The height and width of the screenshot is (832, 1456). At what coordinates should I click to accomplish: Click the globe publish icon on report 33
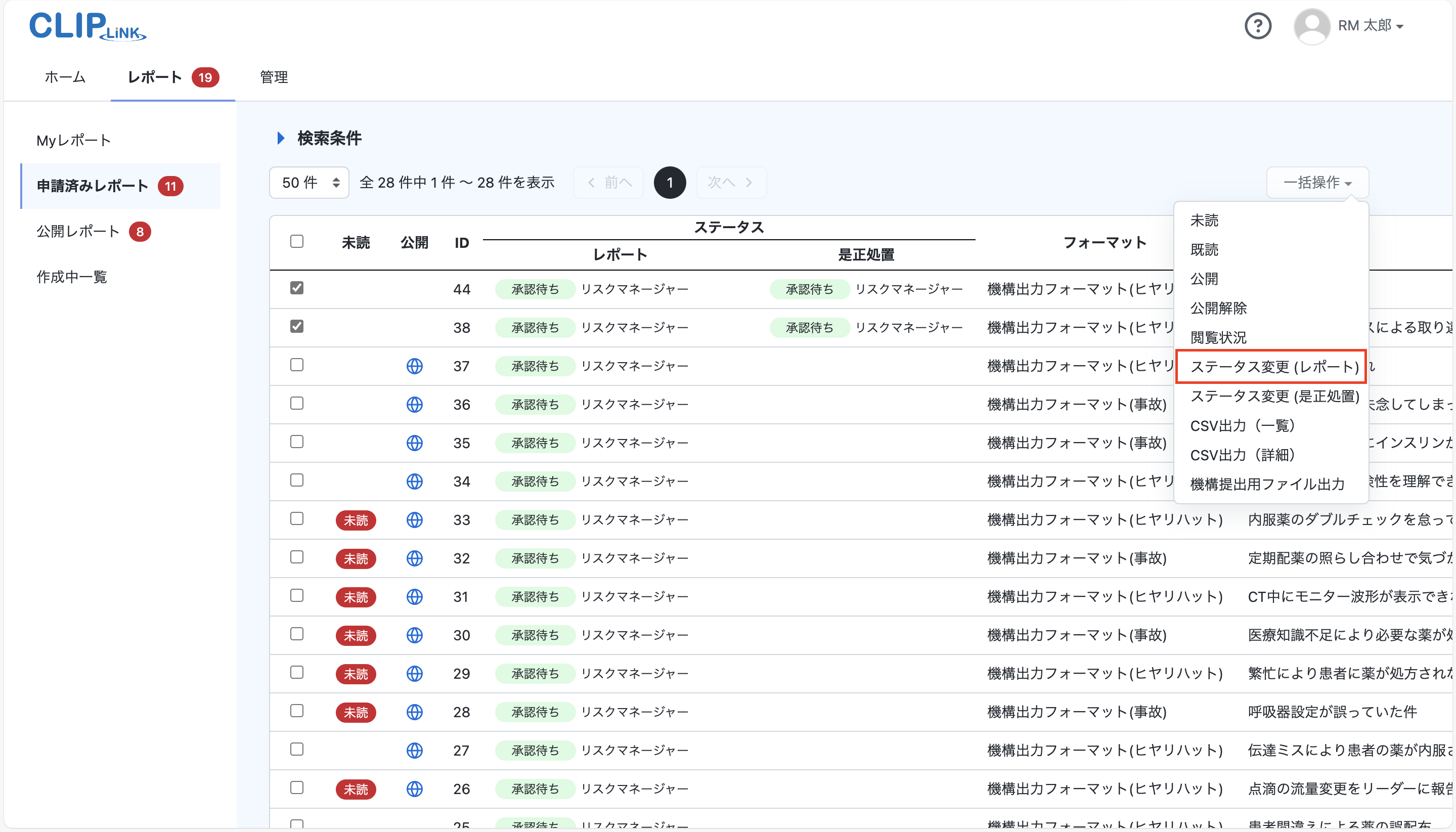415,519
